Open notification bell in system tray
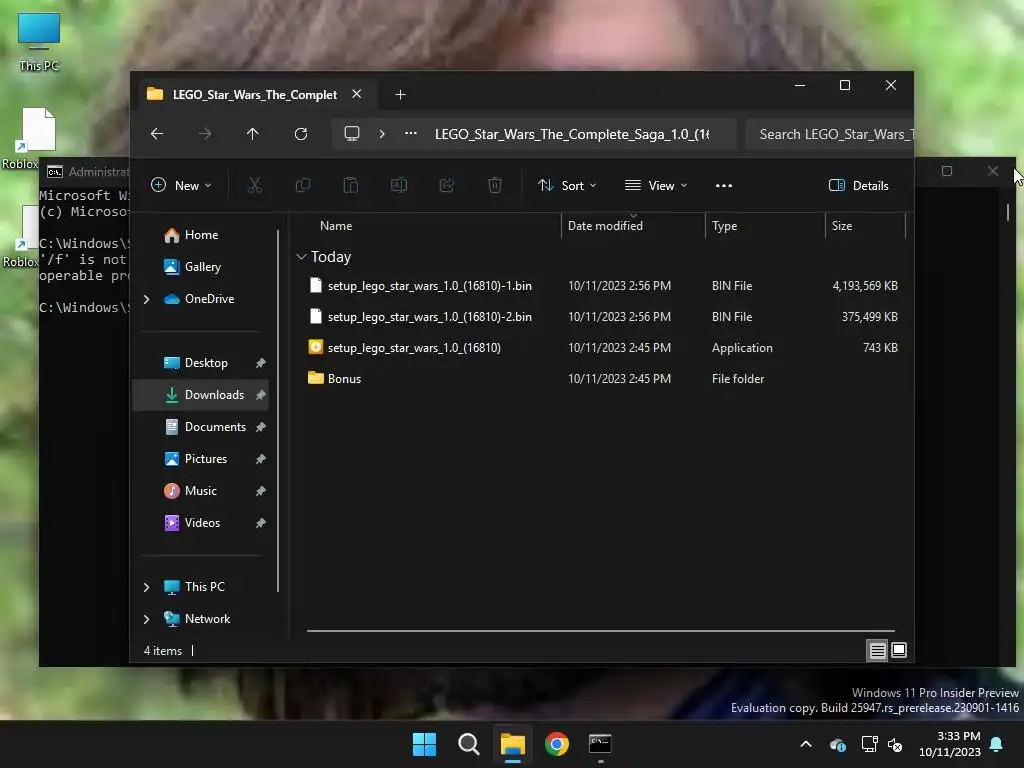Viewport: 1024px width, 768px height. (997, 744)
